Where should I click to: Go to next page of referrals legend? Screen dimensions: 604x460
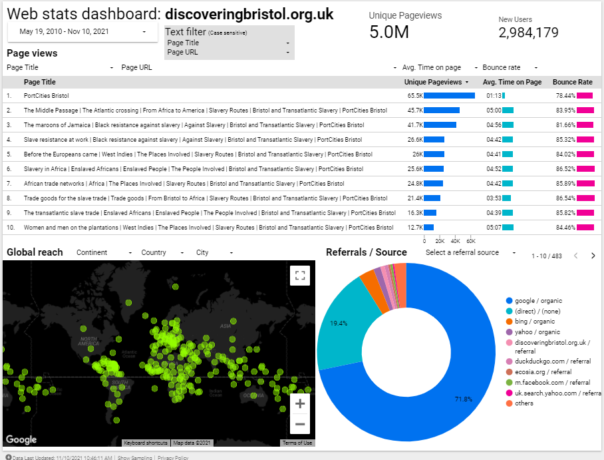593,255
